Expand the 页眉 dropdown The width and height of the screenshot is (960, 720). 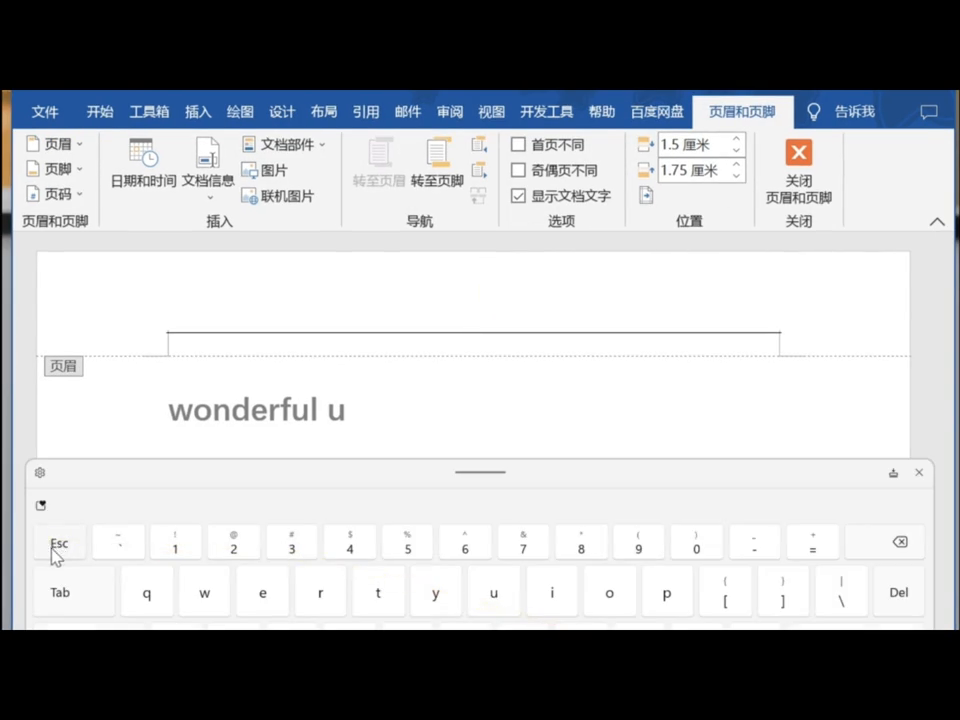point(54,144)
